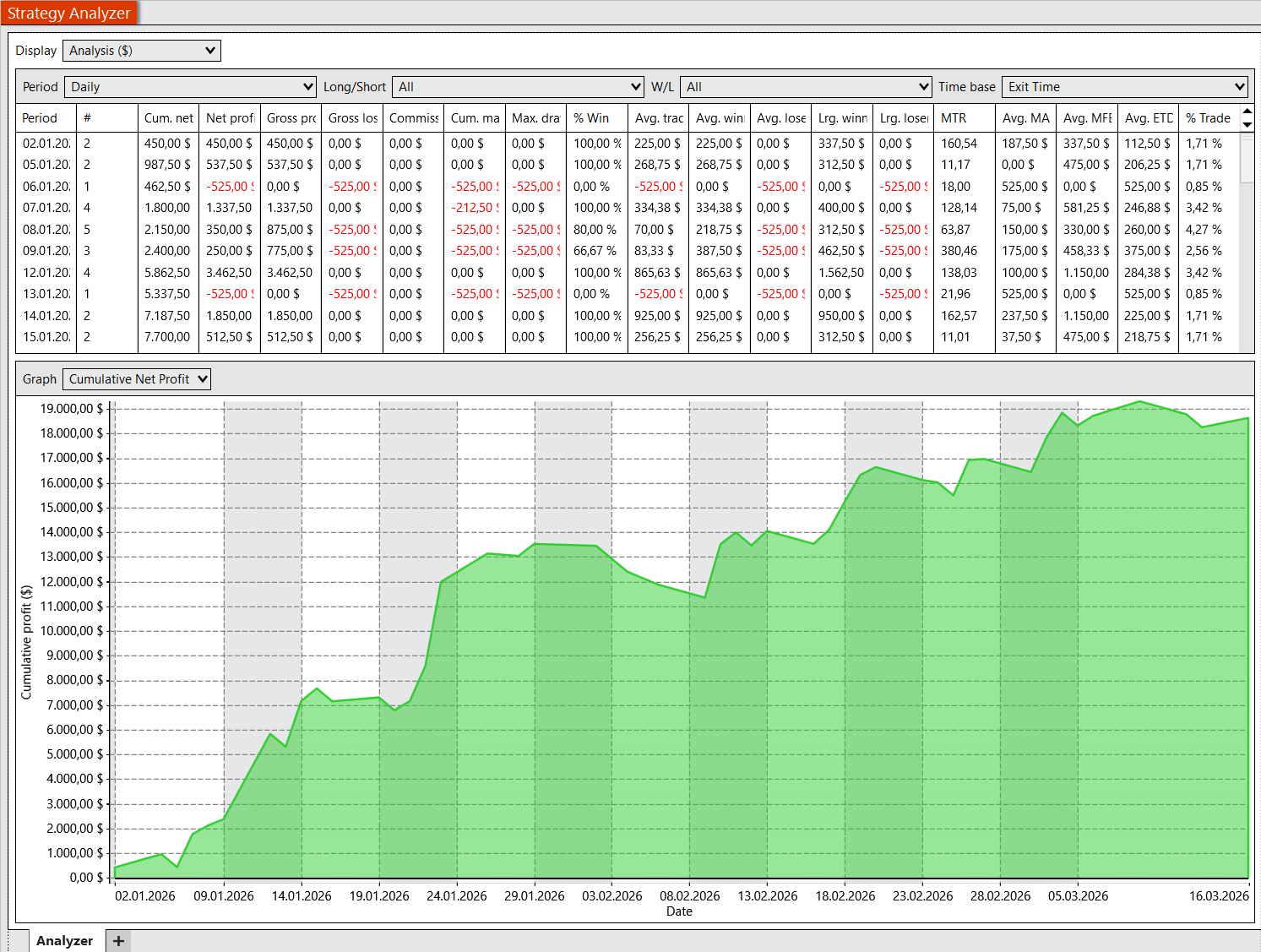This screenshot has height=952, width=1261.
Task: Open the Long/Short filter dropdown
Action: (519, 87)
